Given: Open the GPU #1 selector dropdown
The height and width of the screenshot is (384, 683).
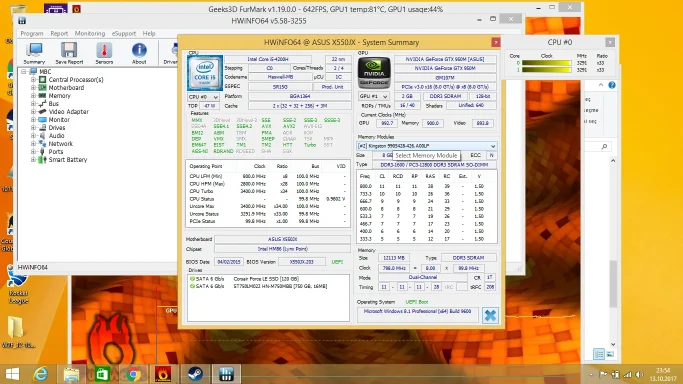Looking at the screenshot, I should coord(373,96).
